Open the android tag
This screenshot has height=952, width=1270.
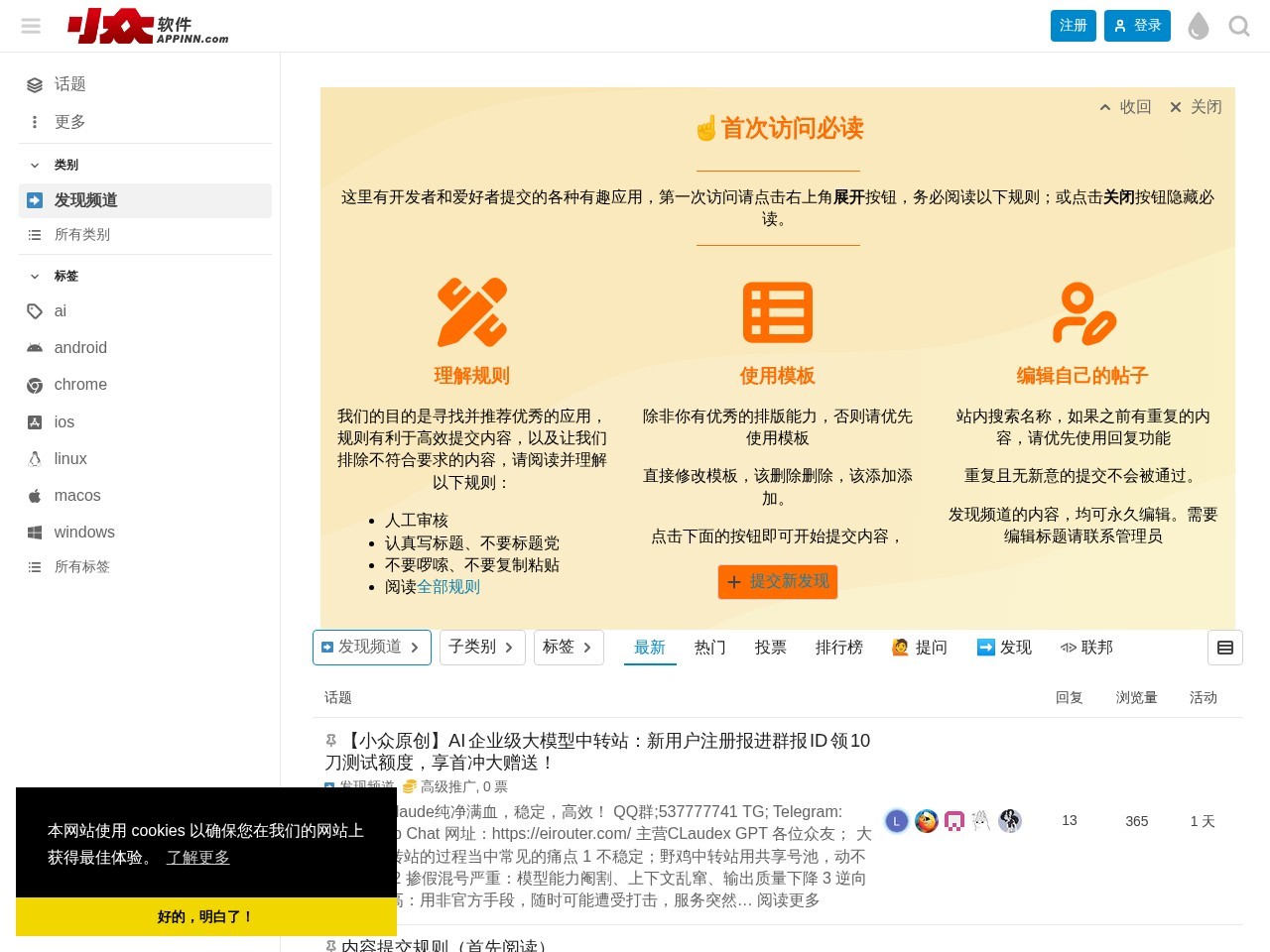(145, 348)
